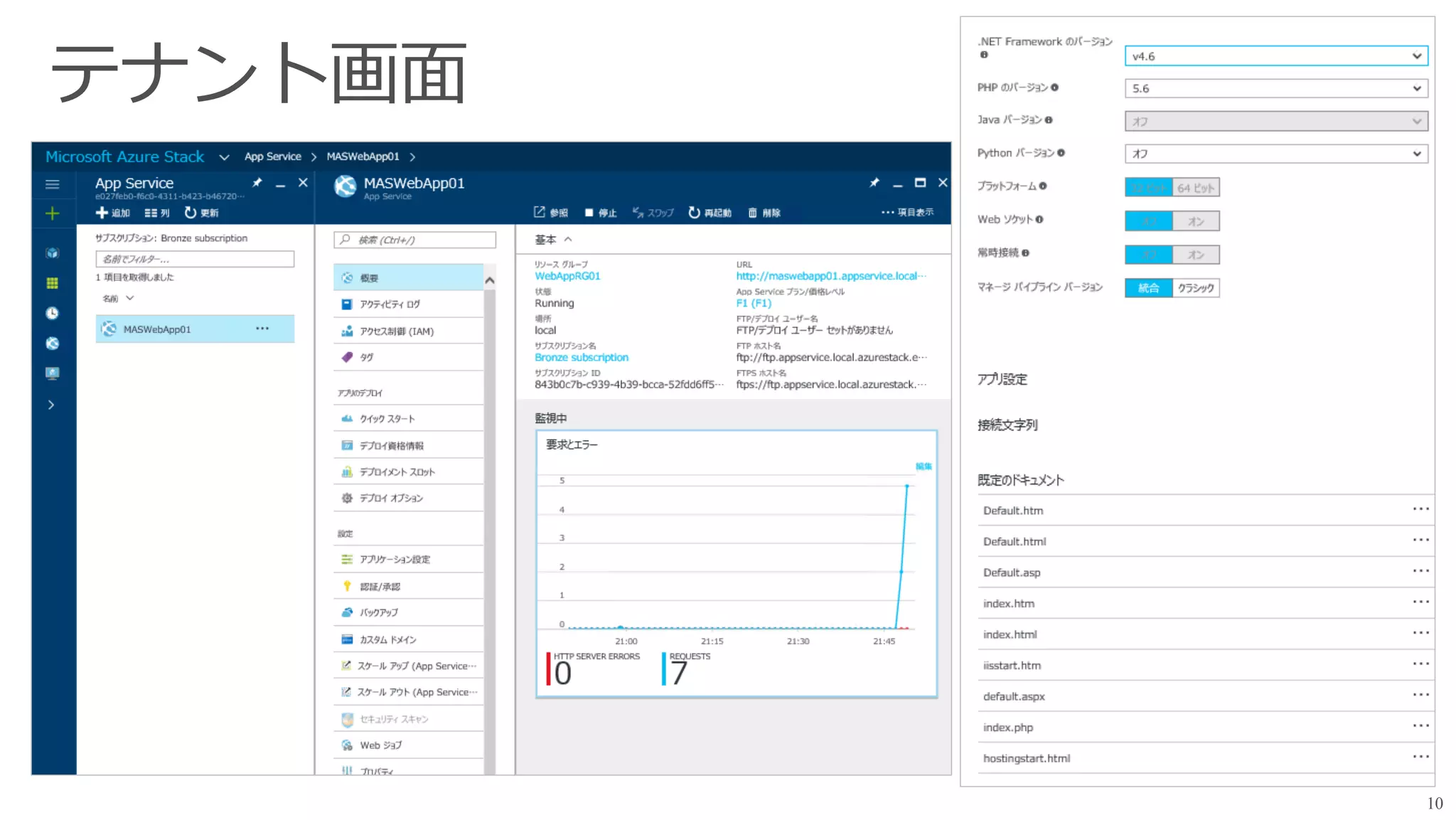The image size is (1456, 820).
Task: Click the stop (停止) icon in the toolbar
Action: pyautogui.click(x=589, y=213)
